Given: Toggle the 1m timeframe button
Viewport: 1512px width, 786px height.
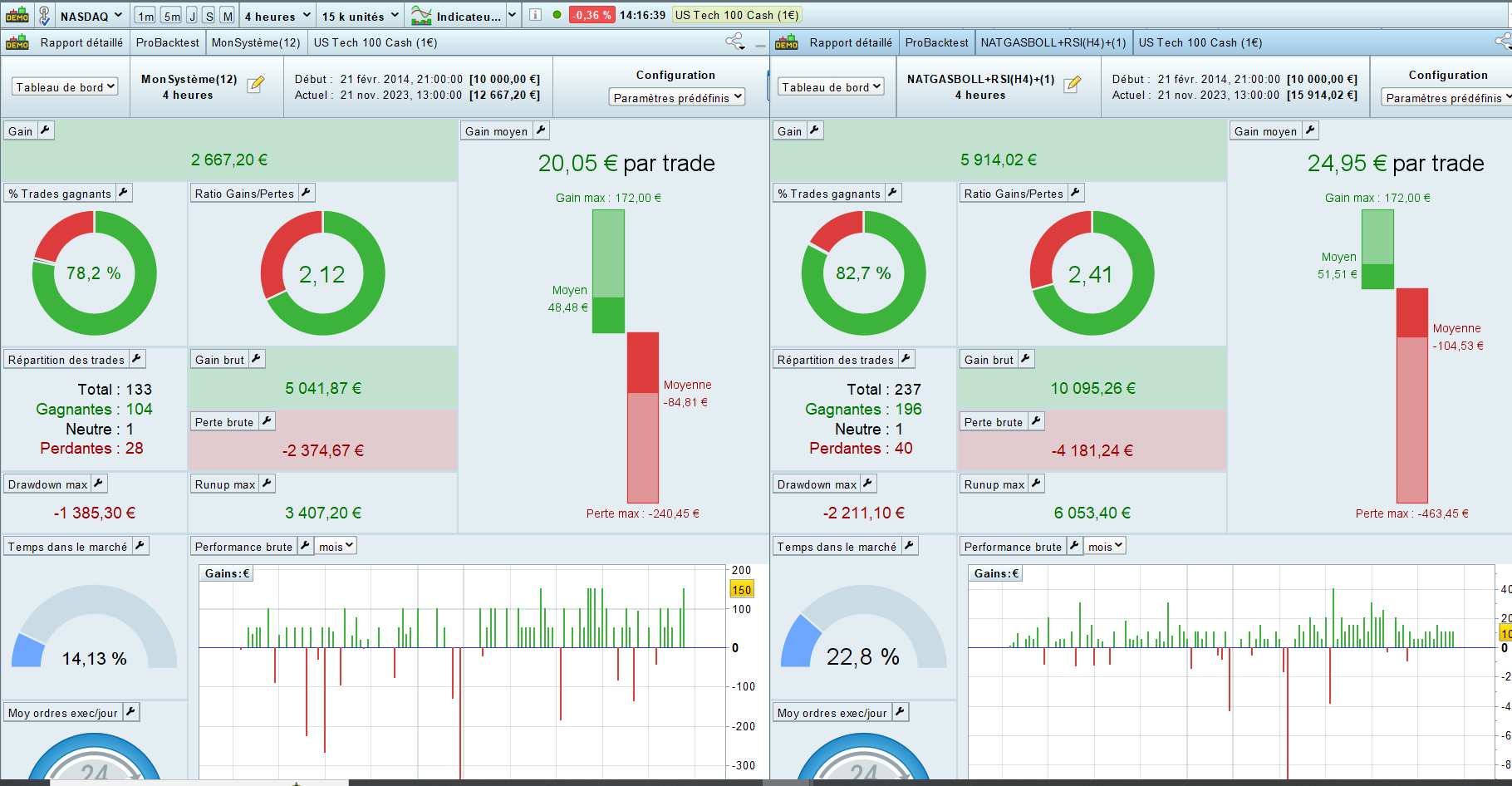Looking at the screenshot, I should [x=145, y=16].
